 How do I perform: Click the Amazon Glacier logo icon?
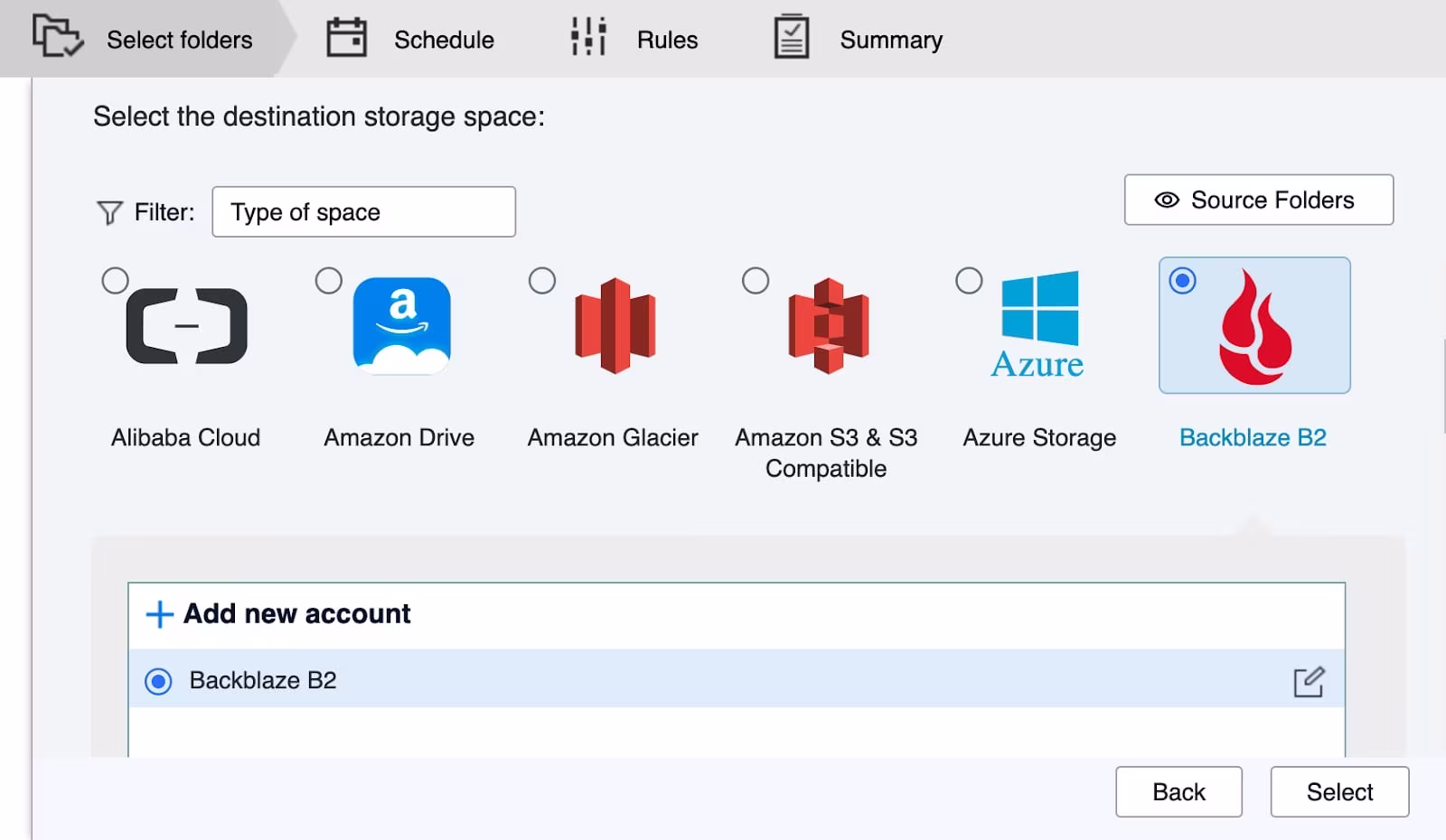coord(615,325)
